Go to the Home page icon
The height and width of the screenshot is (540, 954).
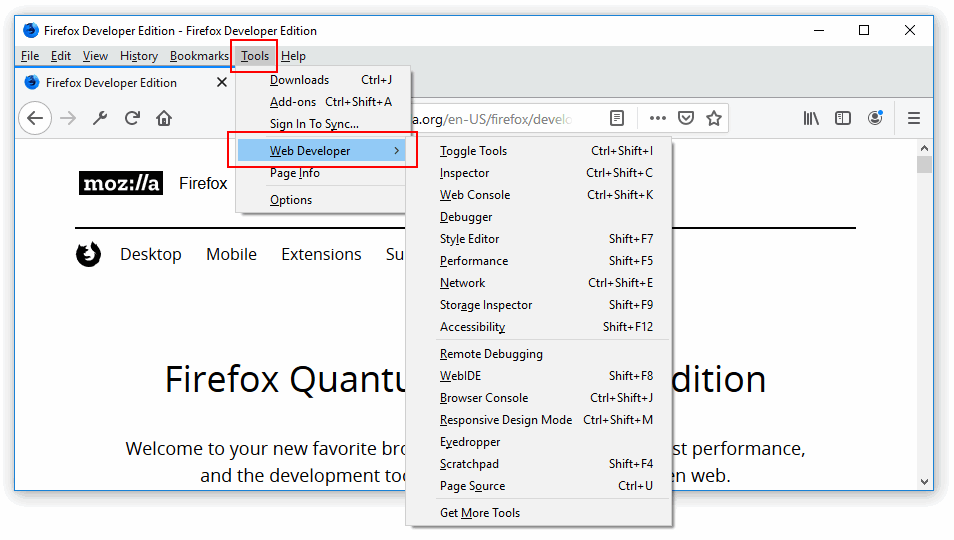click(164, 118)
